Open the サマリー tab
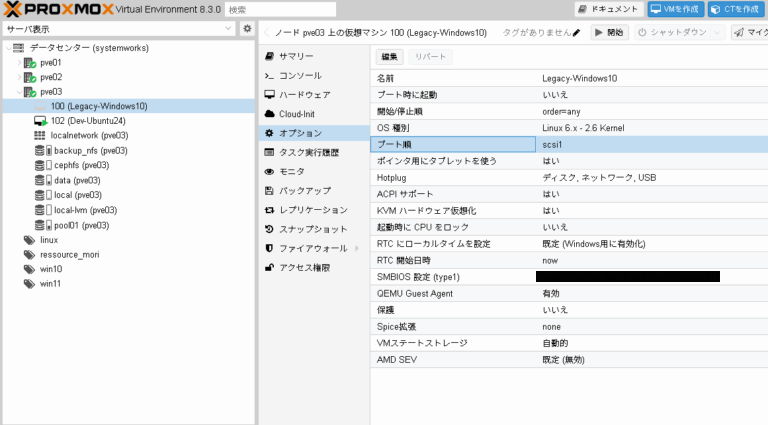768x425 pixels. pyautogui.click(x=314, y=56)
